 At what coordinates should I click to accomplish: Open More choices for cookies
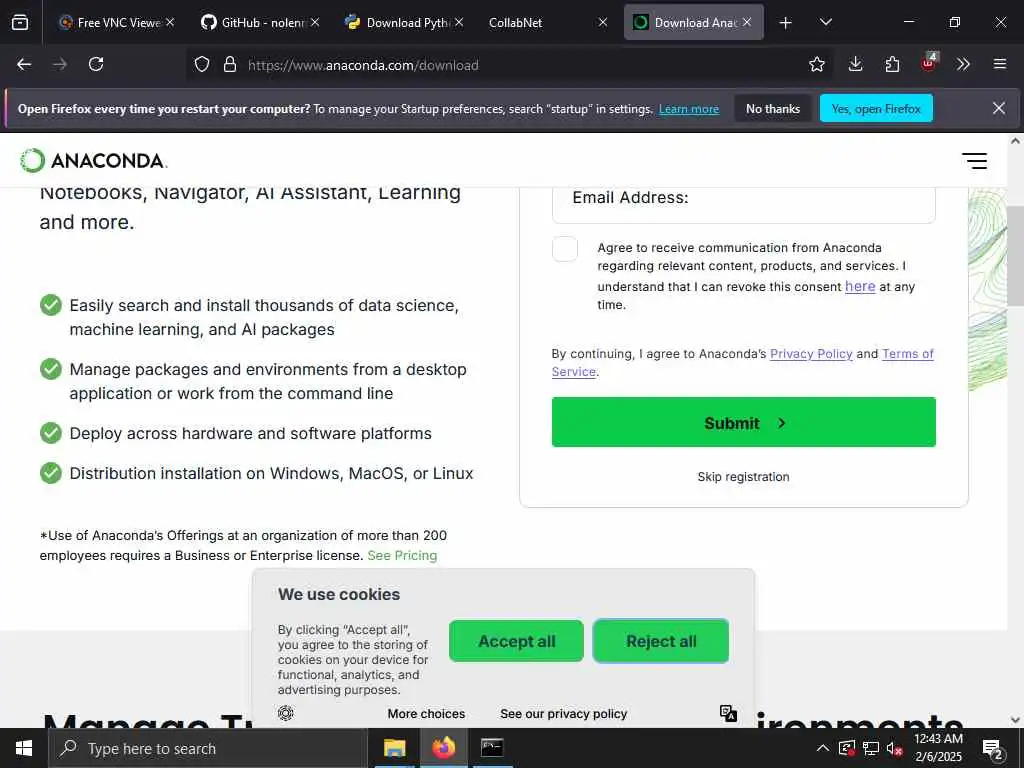coord(426,714)
